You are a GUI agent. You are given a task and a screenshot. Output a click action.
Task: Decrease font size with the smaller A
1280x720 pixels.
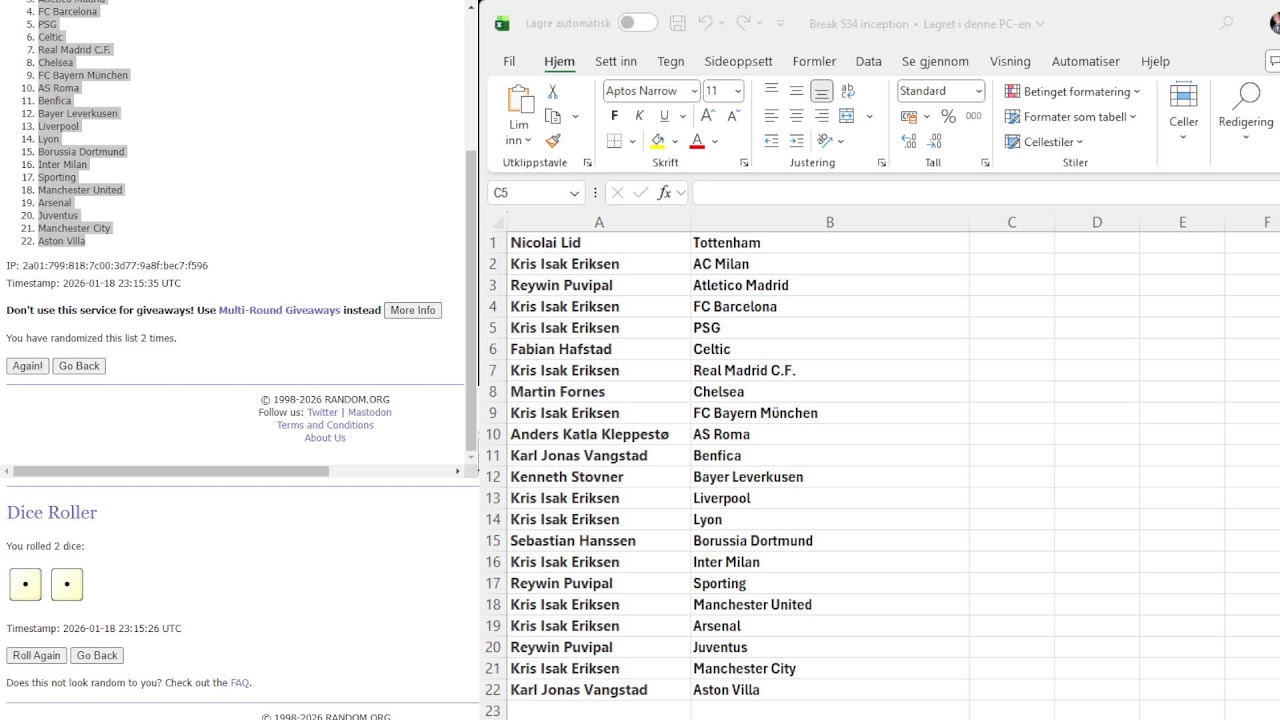pos(733,116)
